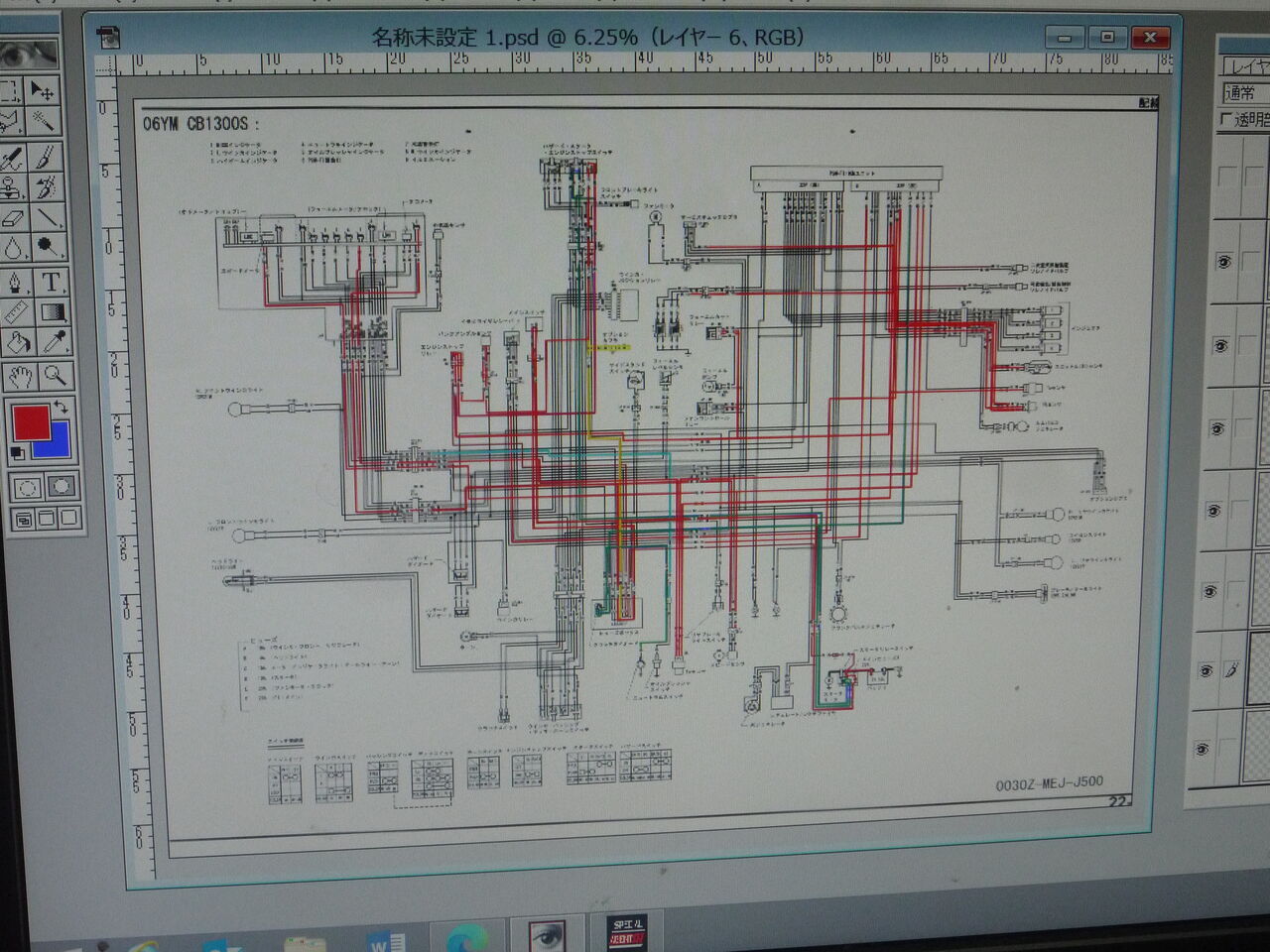1270x952 pixels.
Task: Click the horizontal ruler above the canvas
Action: click(645, 62)
